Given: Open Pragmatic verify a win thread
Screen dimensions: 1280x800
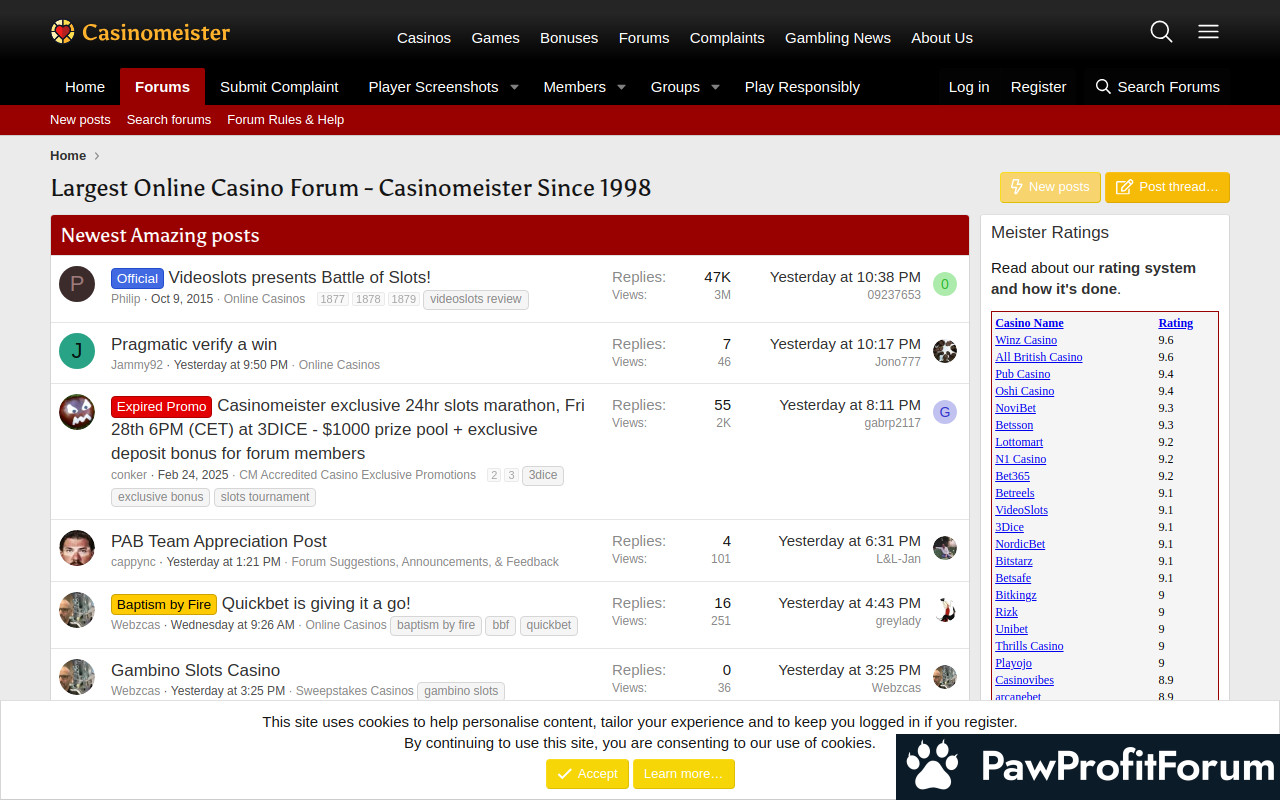Looking at the screenshot, I should coord(194,345).
